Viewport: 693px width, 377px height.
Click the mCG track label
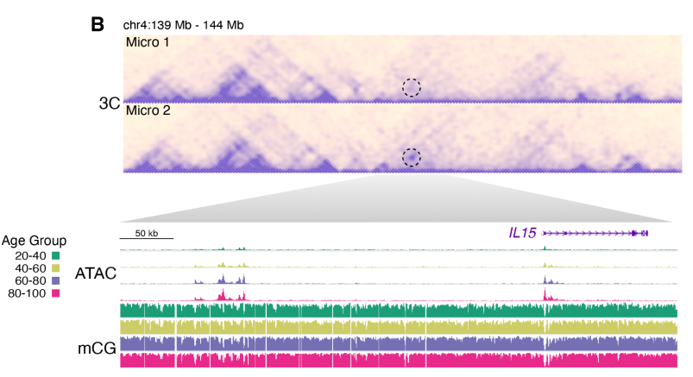click(97, 348)
